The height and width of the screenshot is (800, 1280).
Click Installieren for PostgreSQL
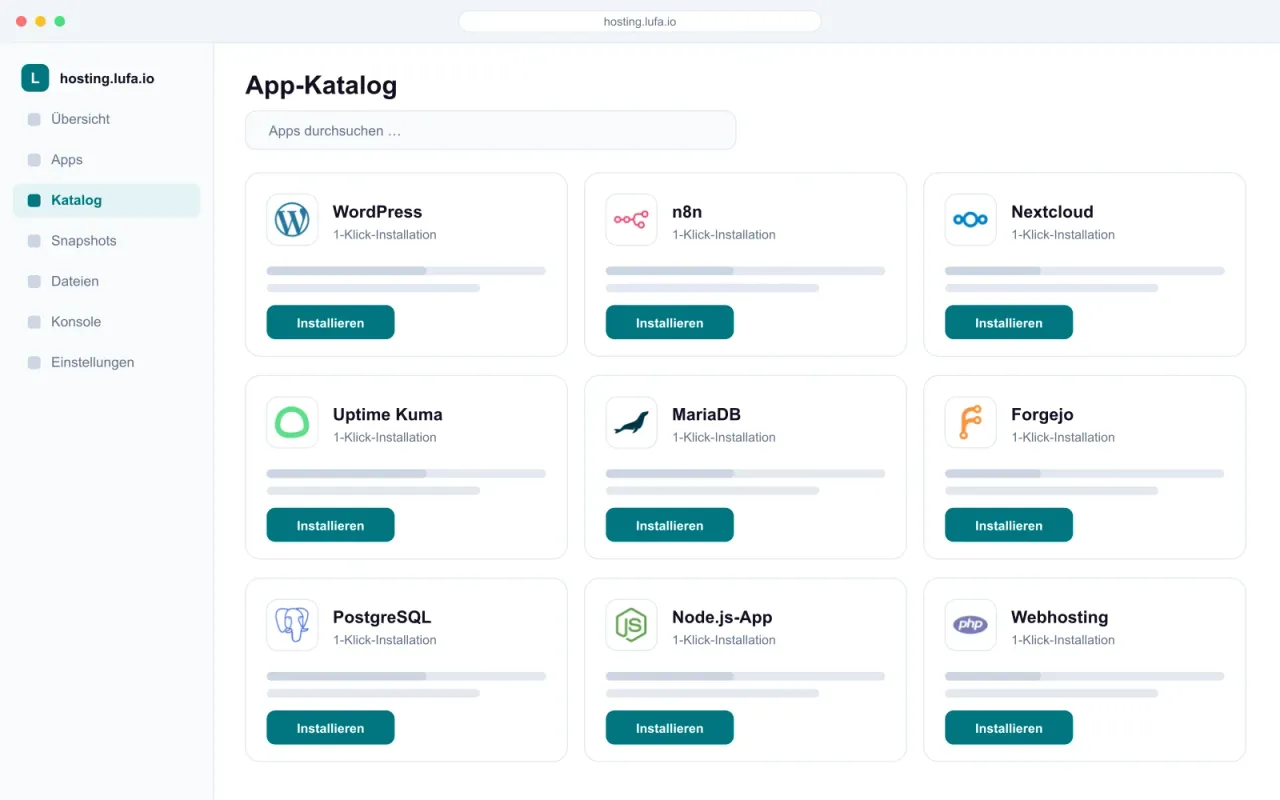click(x=330, y=728)
